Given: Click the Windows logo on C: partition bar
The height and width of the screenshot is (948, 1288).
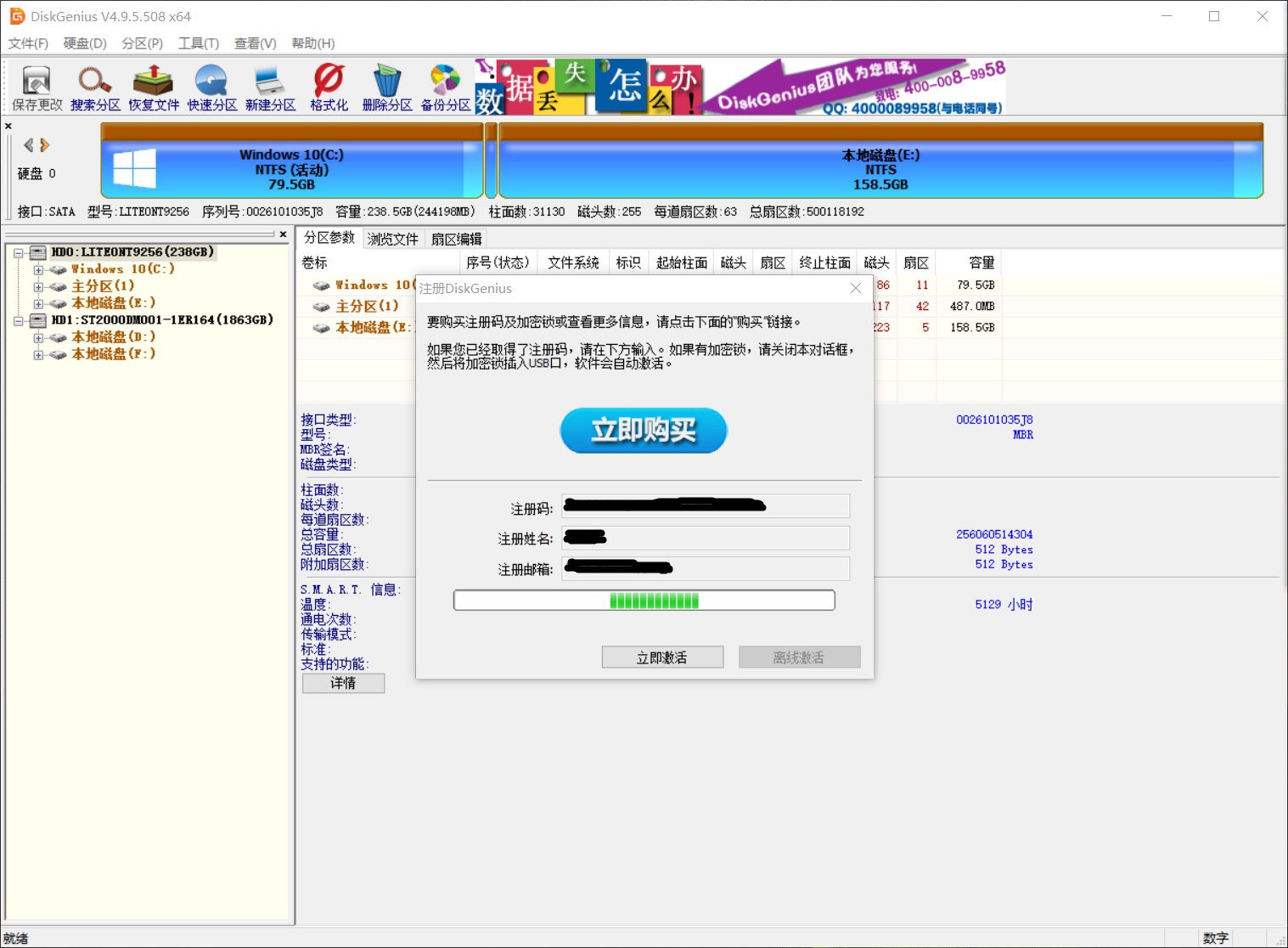Looking at the screenshot, I should (135, 168).
